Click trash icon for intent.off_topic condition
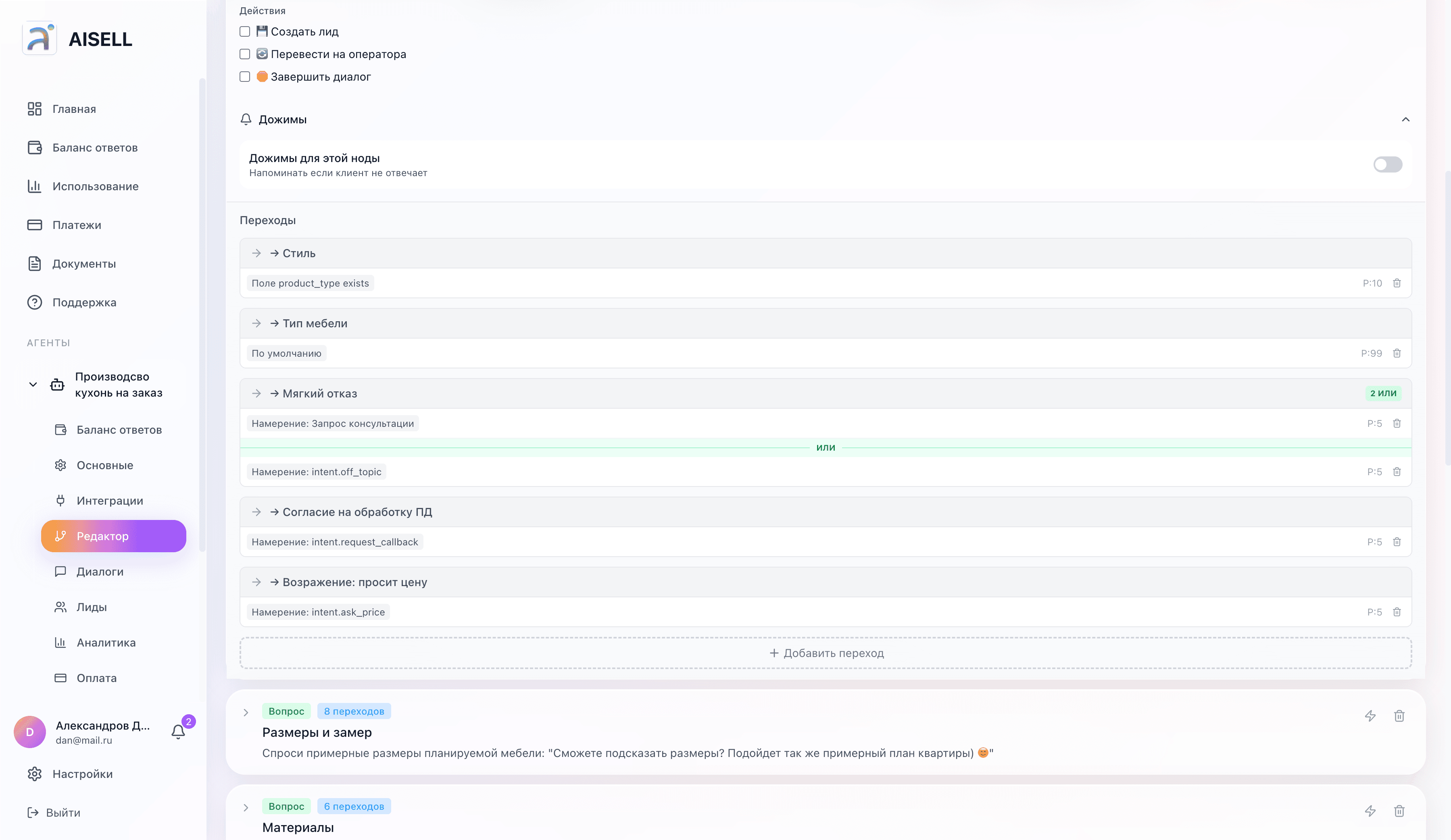The image size is (1451, 840). pos(1396,472)
